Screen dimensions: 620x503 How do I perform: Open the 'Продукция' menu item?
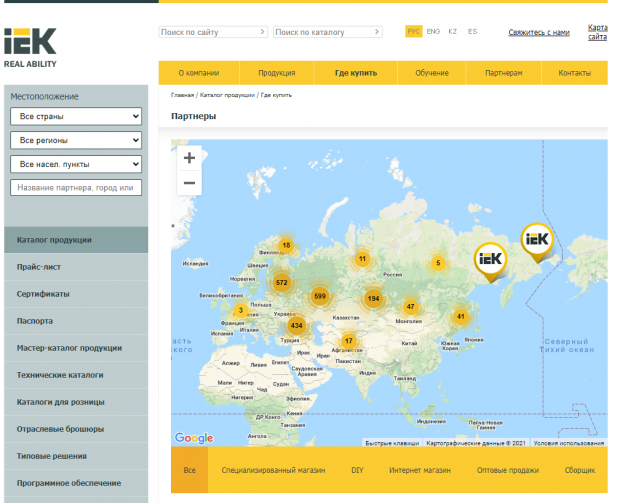point(276,73)
